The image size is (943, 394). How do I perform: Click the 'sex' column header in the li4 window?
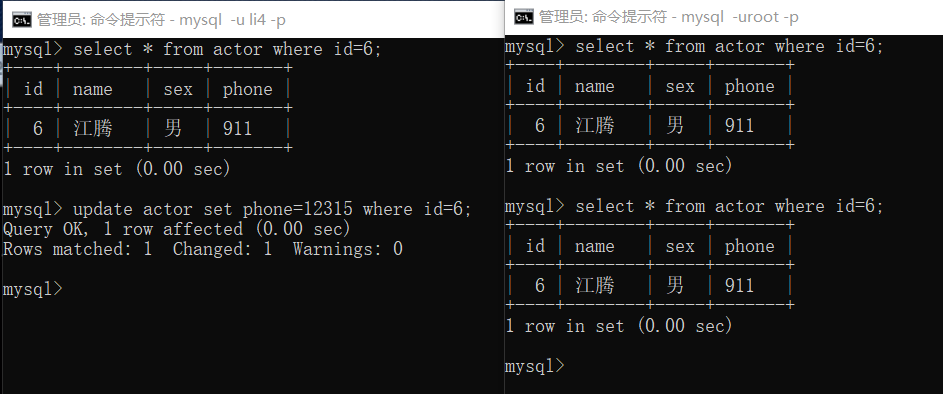(178, 90)
